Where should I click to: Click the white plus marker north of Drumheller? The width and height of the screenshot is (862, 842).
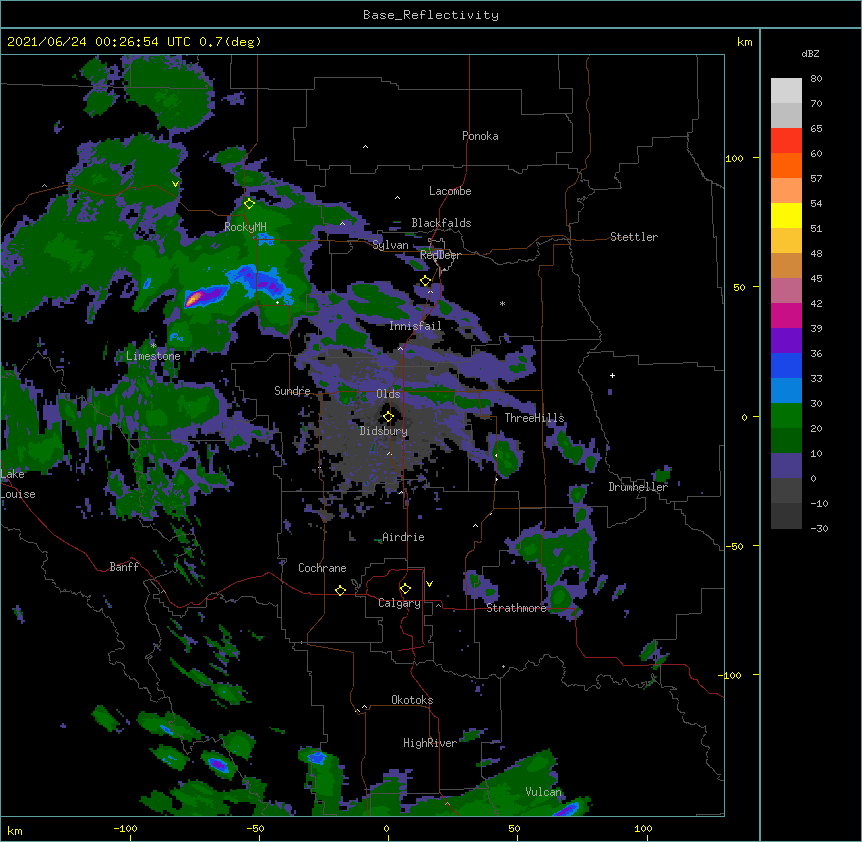[x=612, y=375]
